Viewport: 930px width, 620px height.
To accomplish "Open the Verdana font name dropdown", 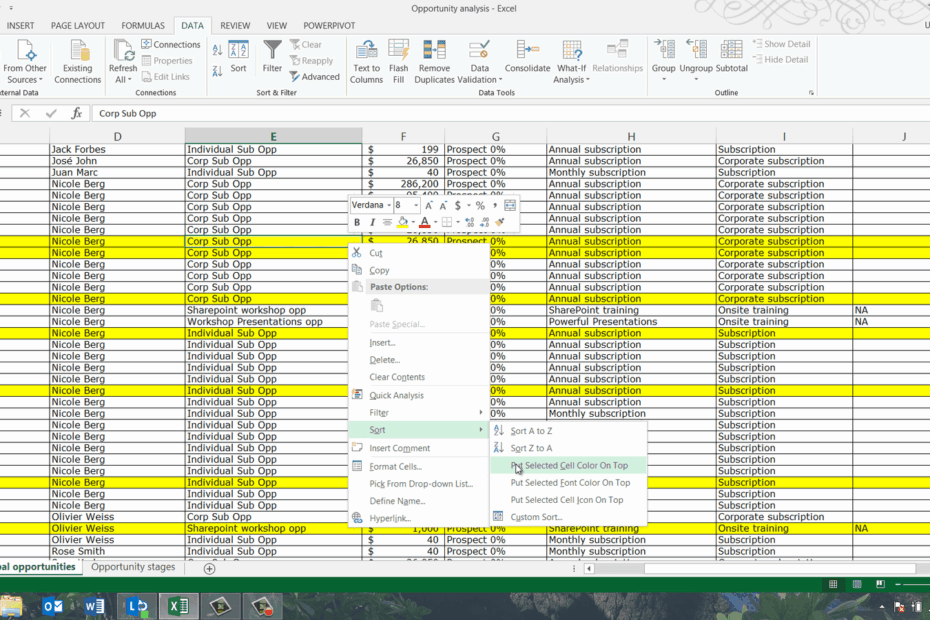I will (389, 206).
